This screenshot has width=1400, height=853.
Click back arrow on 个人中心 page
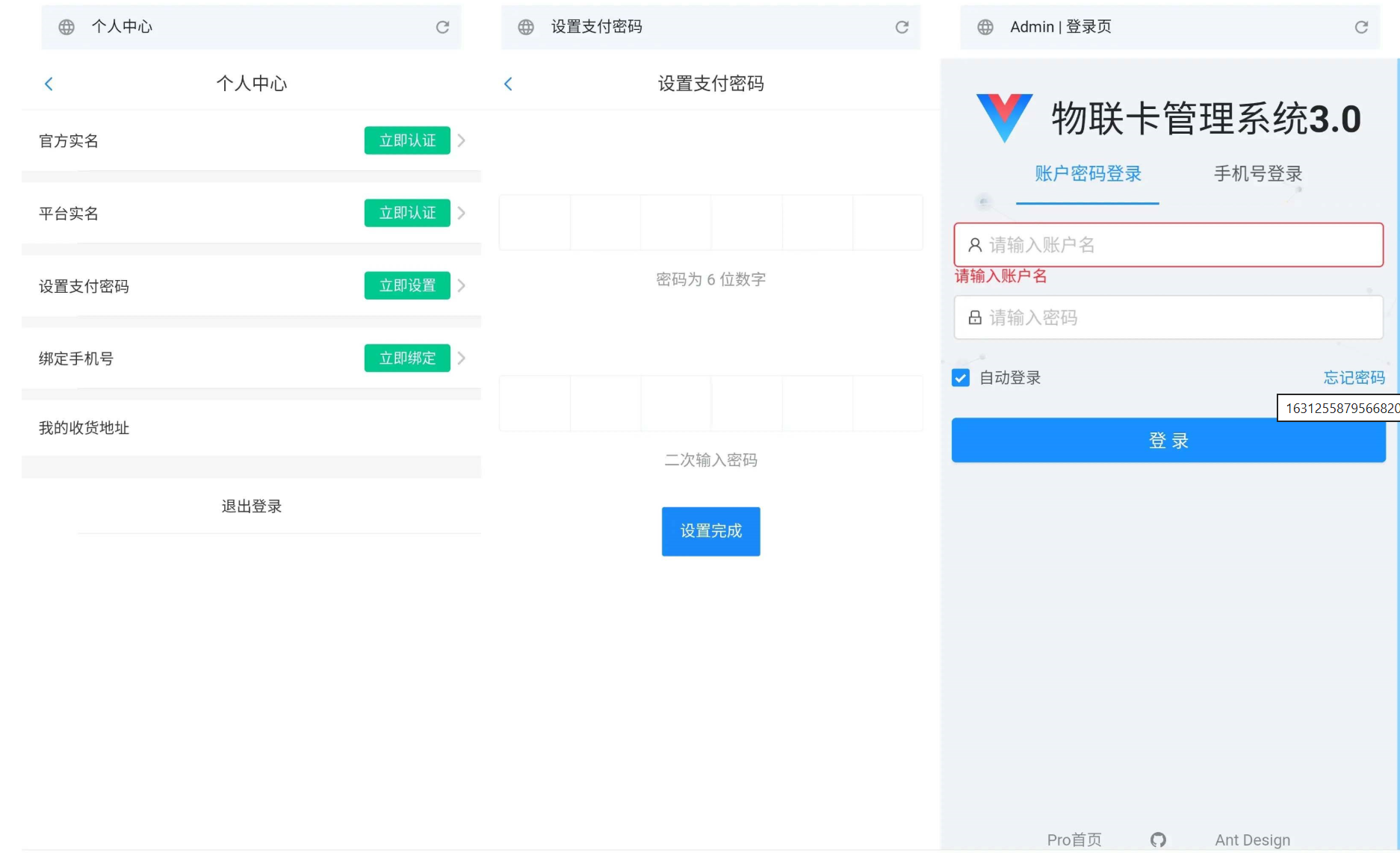pos(49,84)
